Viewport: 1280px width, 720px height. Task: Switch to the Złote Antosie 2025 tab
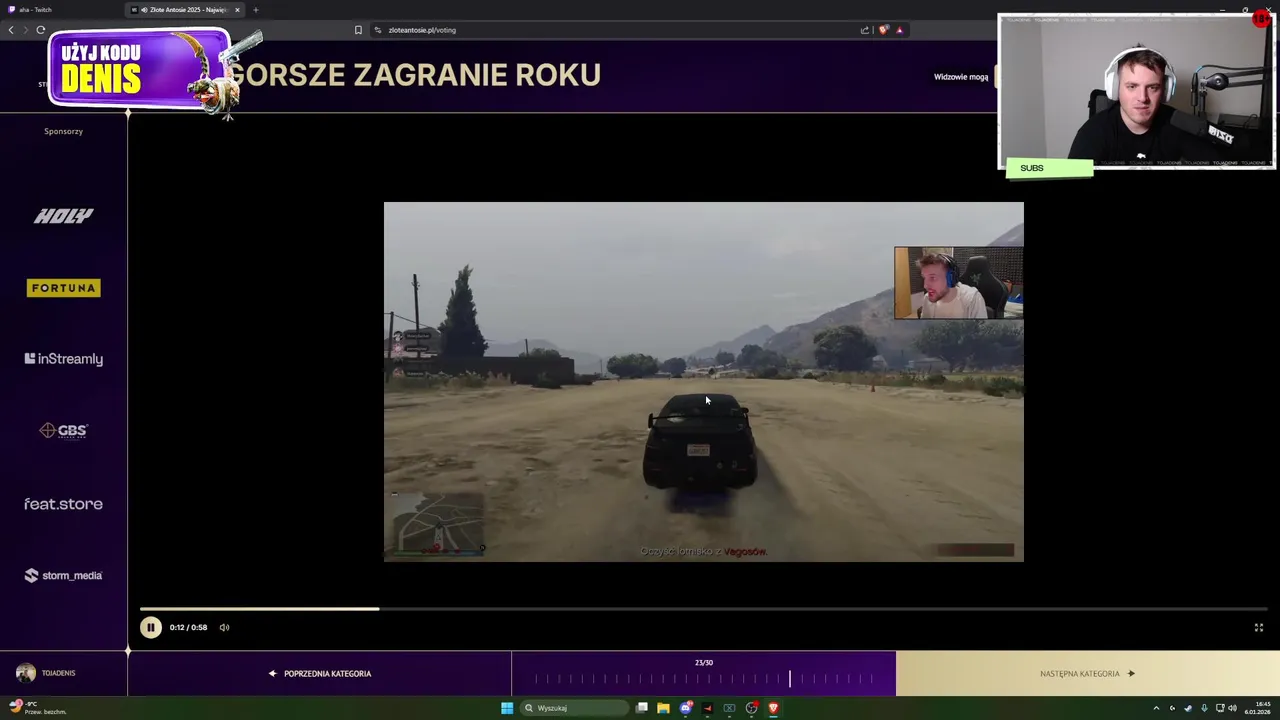[183, 10]
